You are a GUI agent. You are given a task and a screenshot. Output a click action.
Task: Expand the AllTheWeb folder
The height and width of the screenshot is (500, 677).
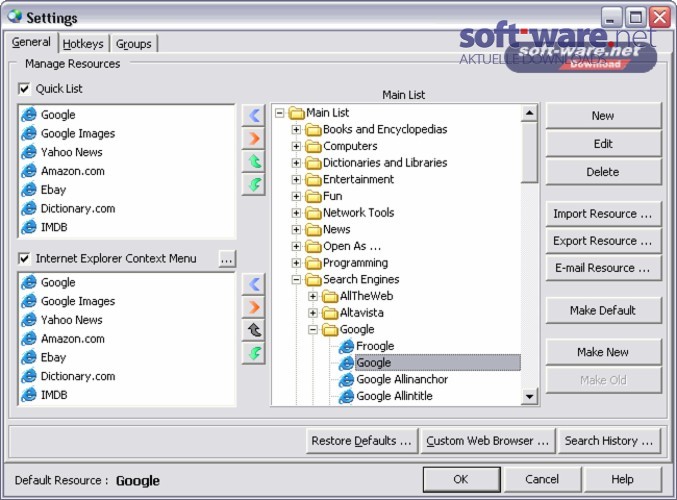(313, 296)
